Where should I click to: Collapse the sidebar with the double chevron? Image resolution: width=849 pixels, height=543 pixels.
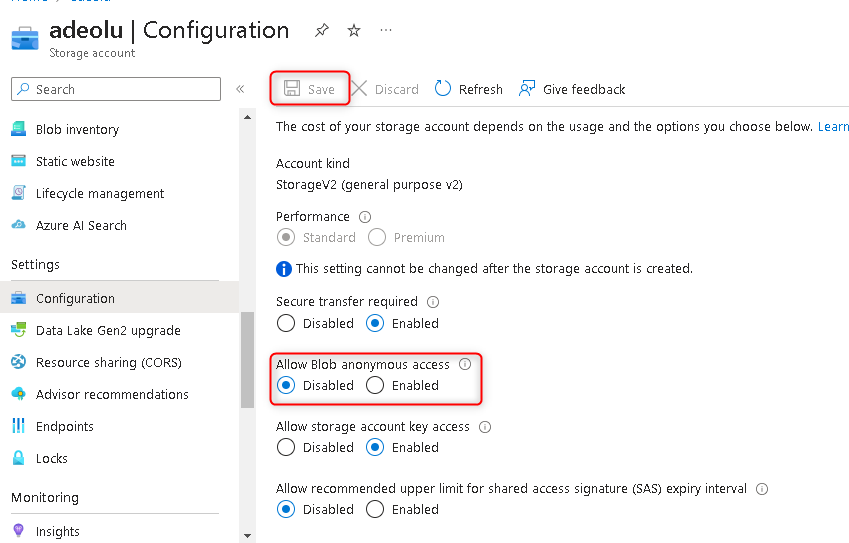240,89
